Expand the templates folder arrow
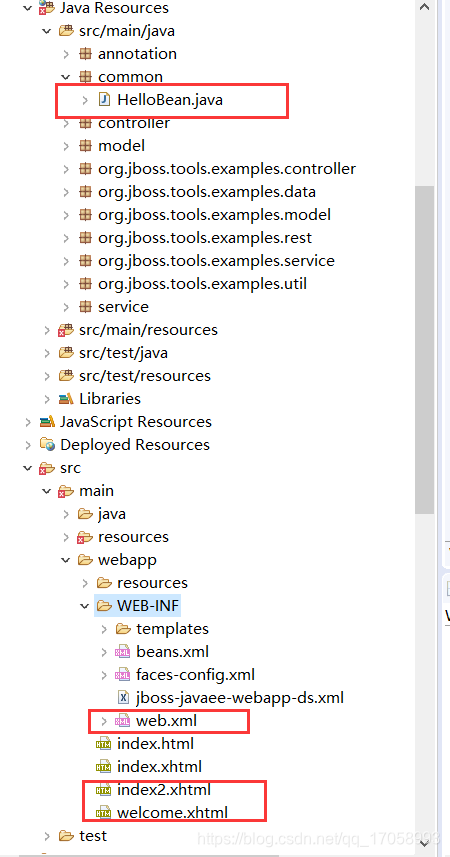 (x=104, y=629)
